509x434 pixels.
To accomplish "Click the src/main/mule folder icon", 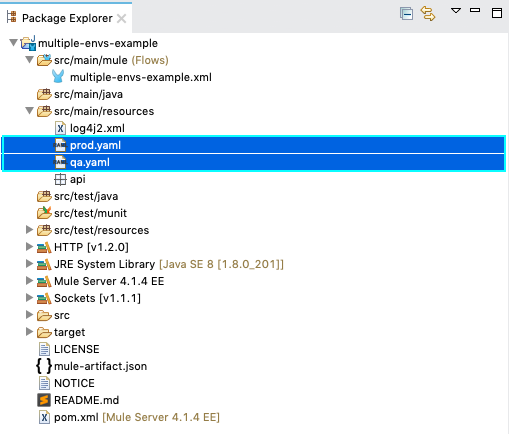I will tap(44, 60).
